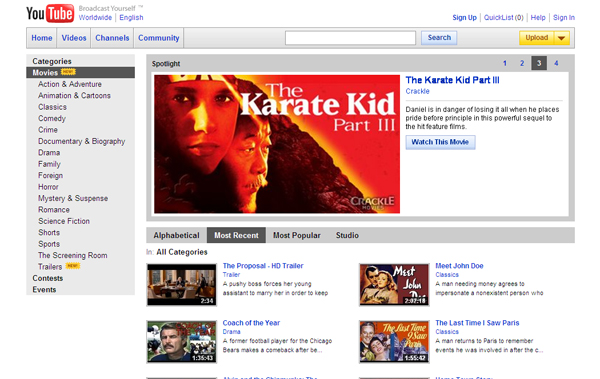
Task: Select Shorts category
Action: coord(49,233)
